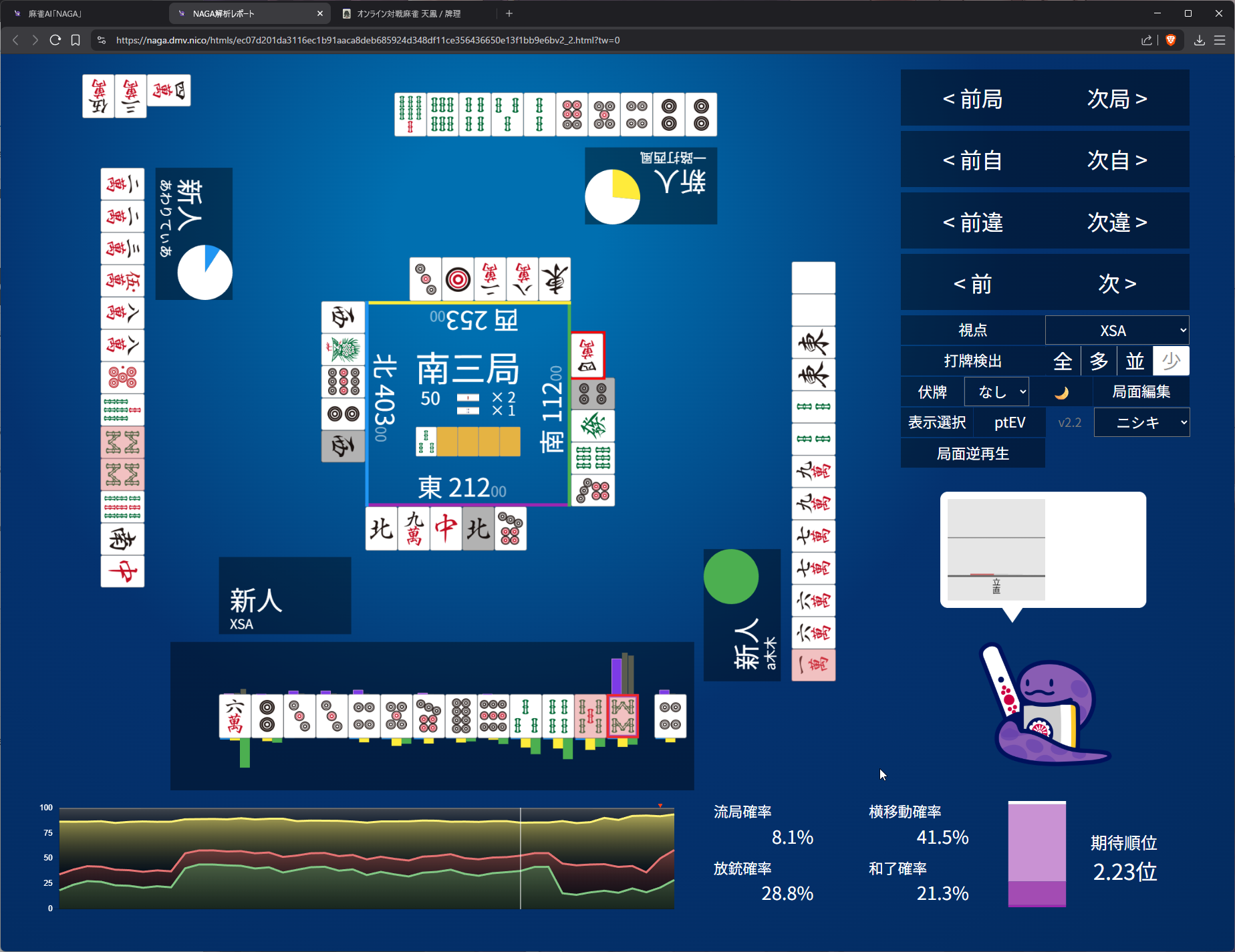Viewport: 1235px width, 952px height.
Task: Click the green circle player indicator
Action: coord(730,577)
